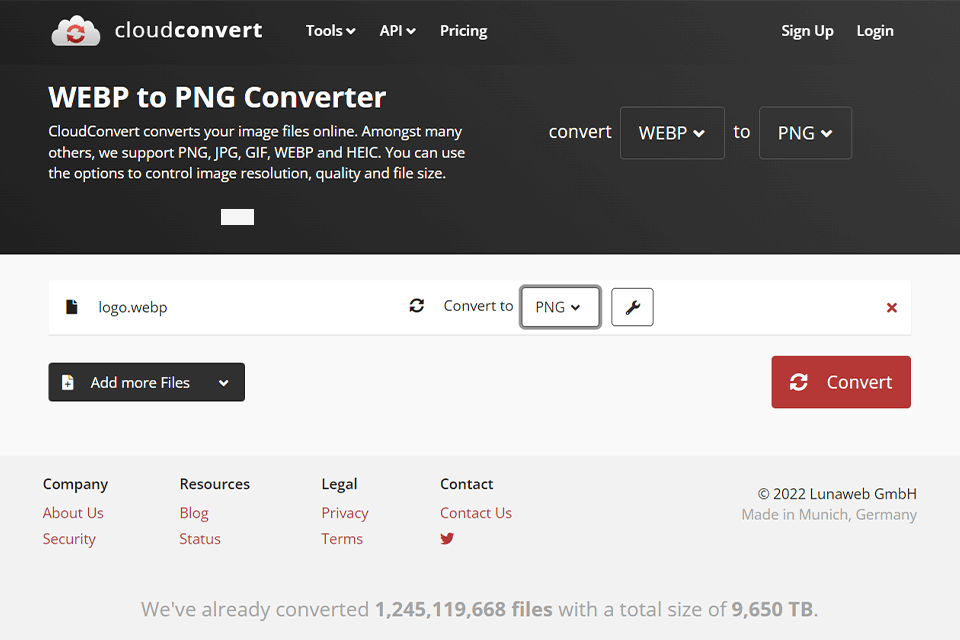Screen dimensions: 960x640
Task: Click the 9,650 TB total size text
Action: [772, 609]
